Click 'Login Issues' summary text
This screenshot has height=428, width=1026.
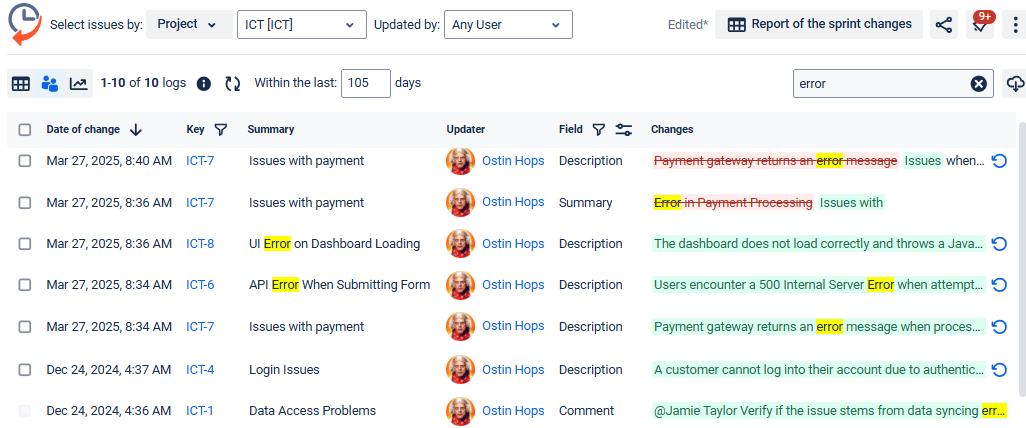284,370
